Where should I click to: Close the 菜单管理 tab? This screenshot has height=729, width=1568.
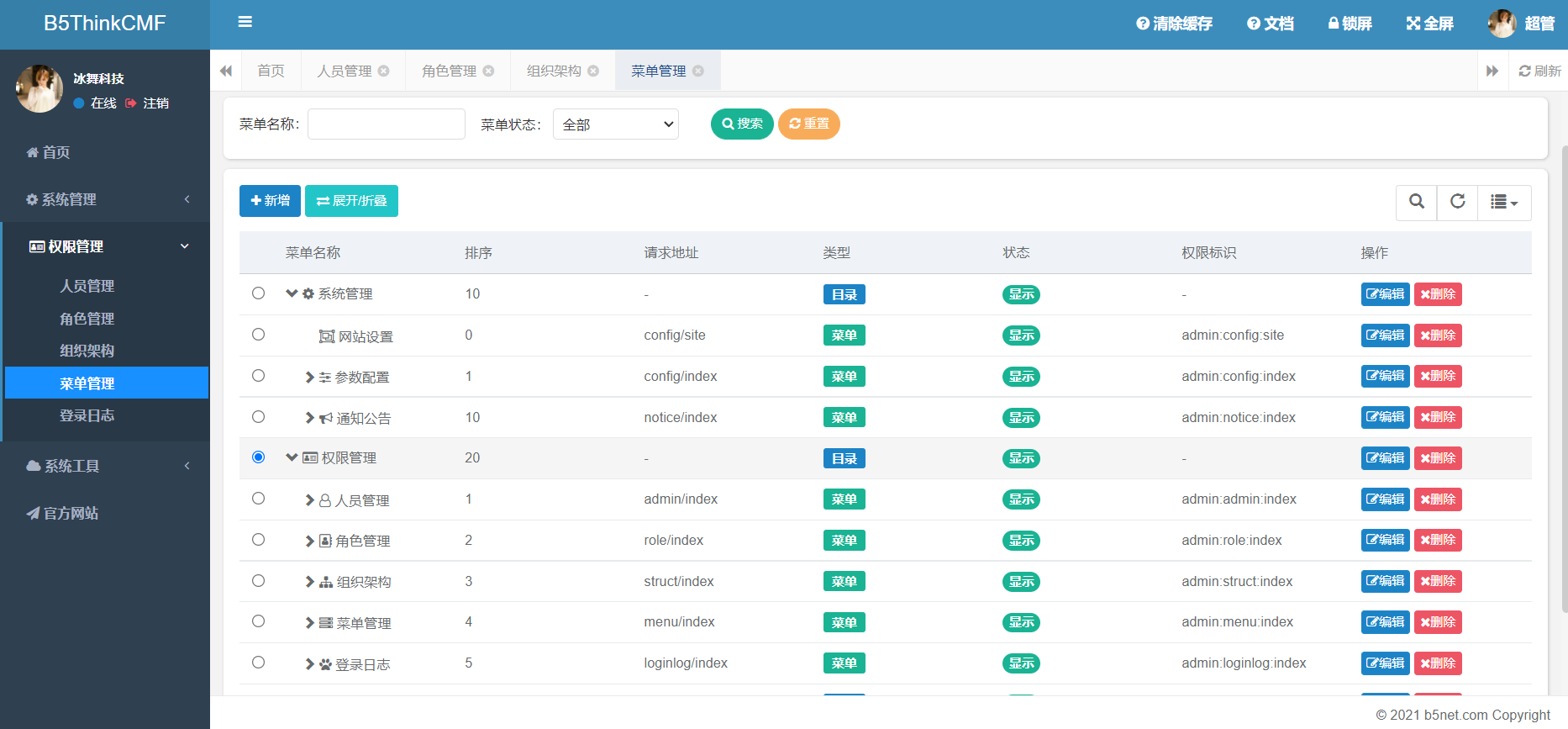coord(698,71)
